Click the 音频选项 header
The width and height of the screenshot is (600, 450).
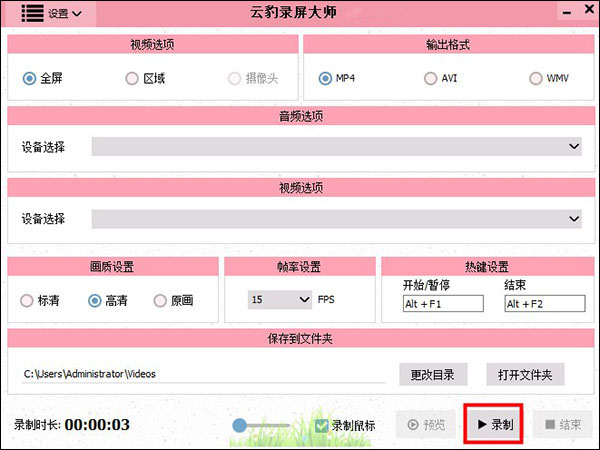click(x=301, y=116)
